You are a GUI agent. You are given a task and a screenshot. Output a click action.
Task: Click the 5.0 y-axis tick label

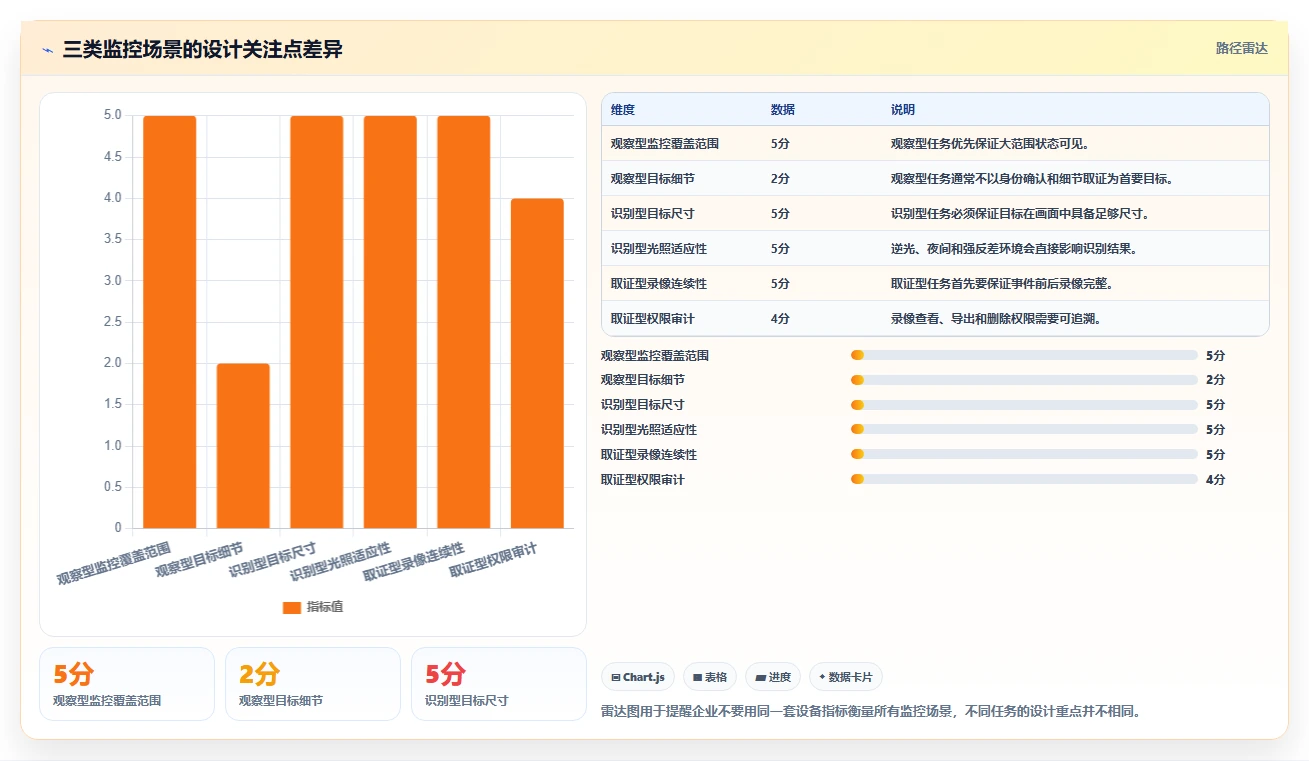point(113,115)
